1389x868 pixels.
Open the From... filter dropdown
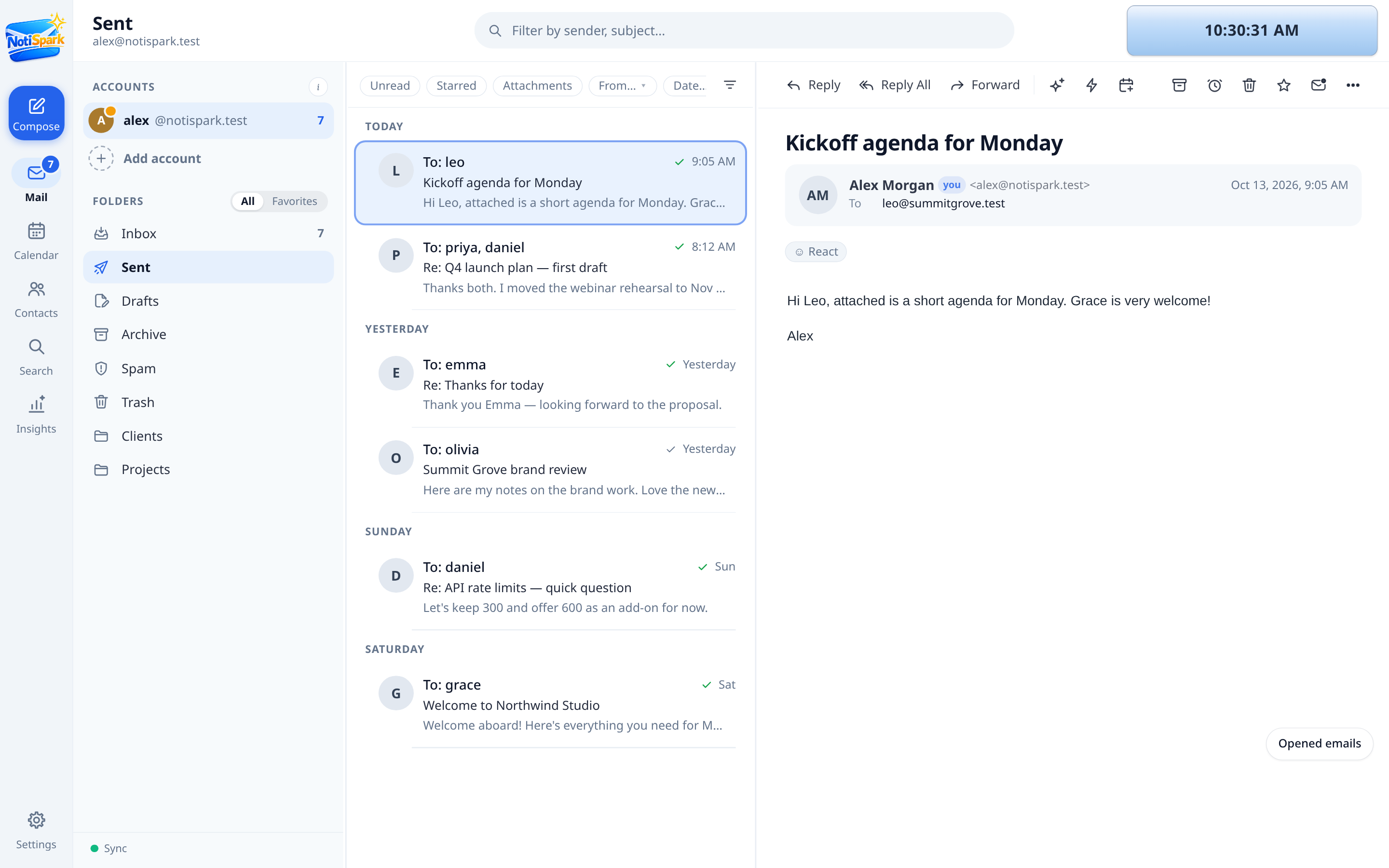tap(622, 85)
